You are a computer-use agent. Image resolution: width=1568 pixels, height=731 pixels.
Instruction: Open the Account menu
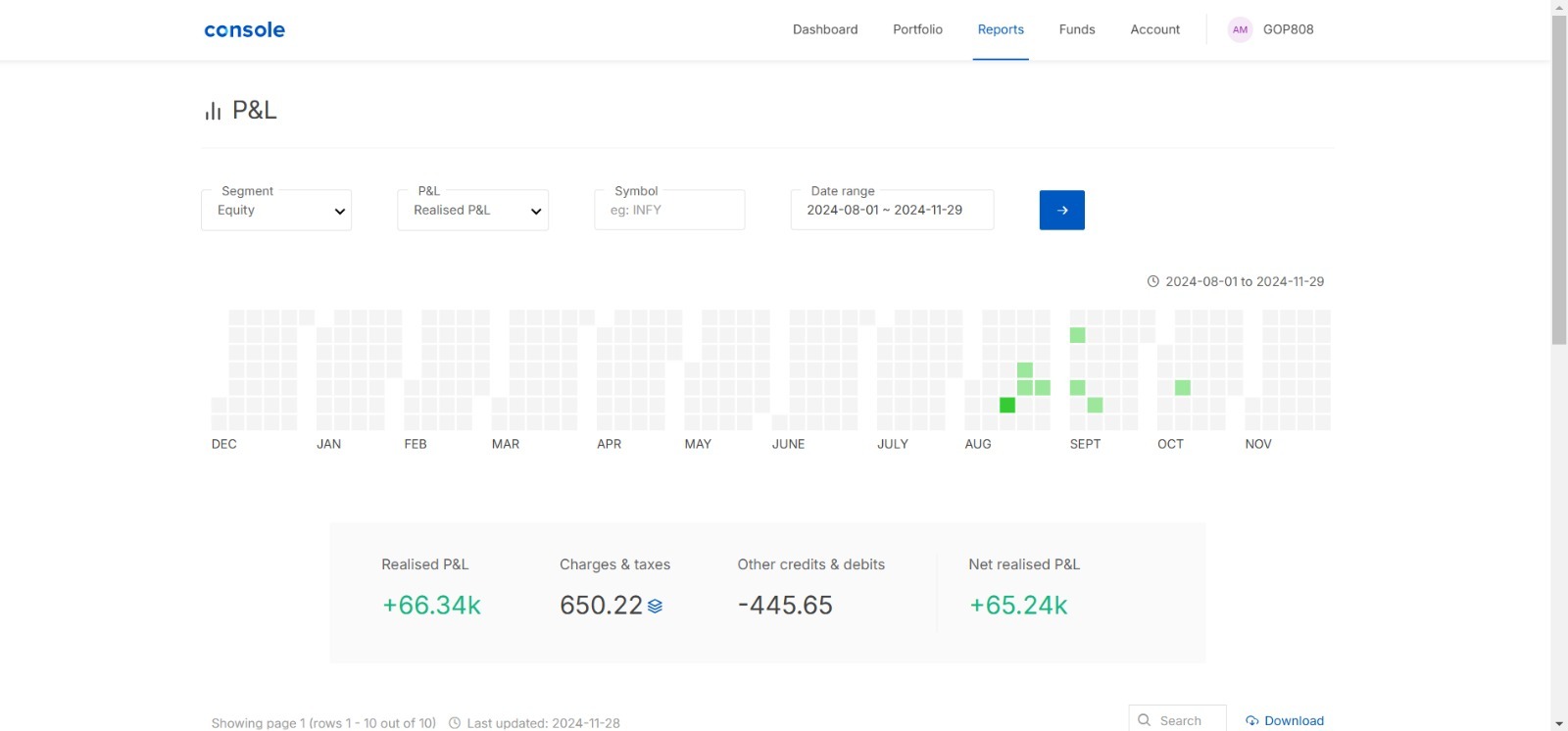1154,29
